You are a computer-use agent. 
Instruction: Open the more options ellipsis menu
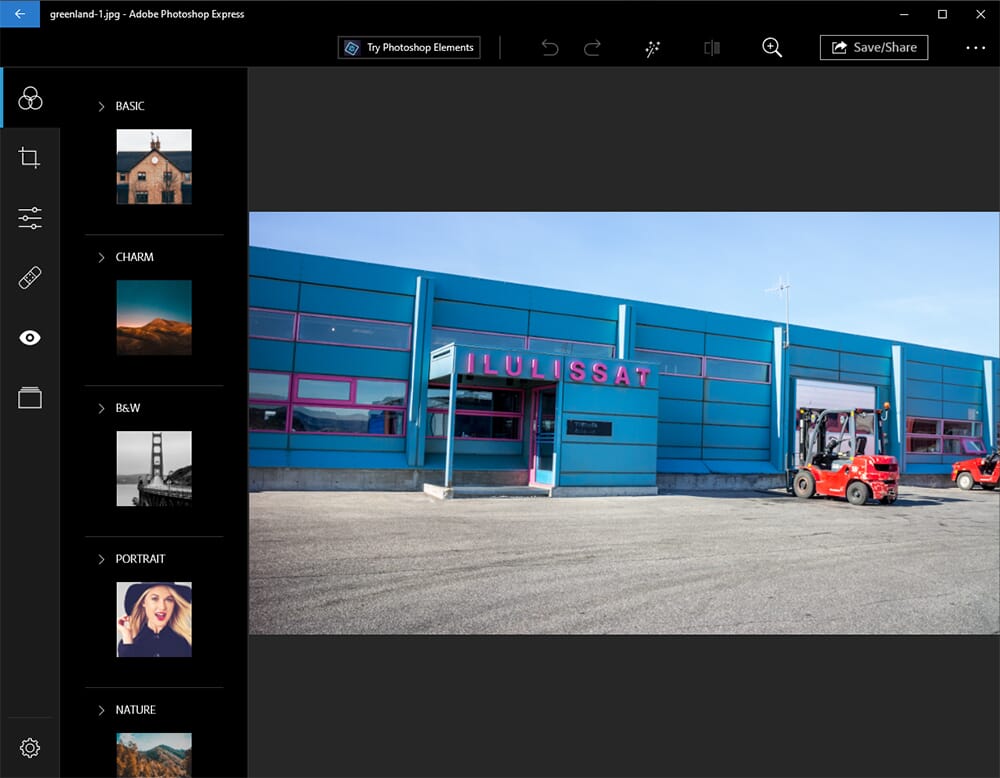975,48
